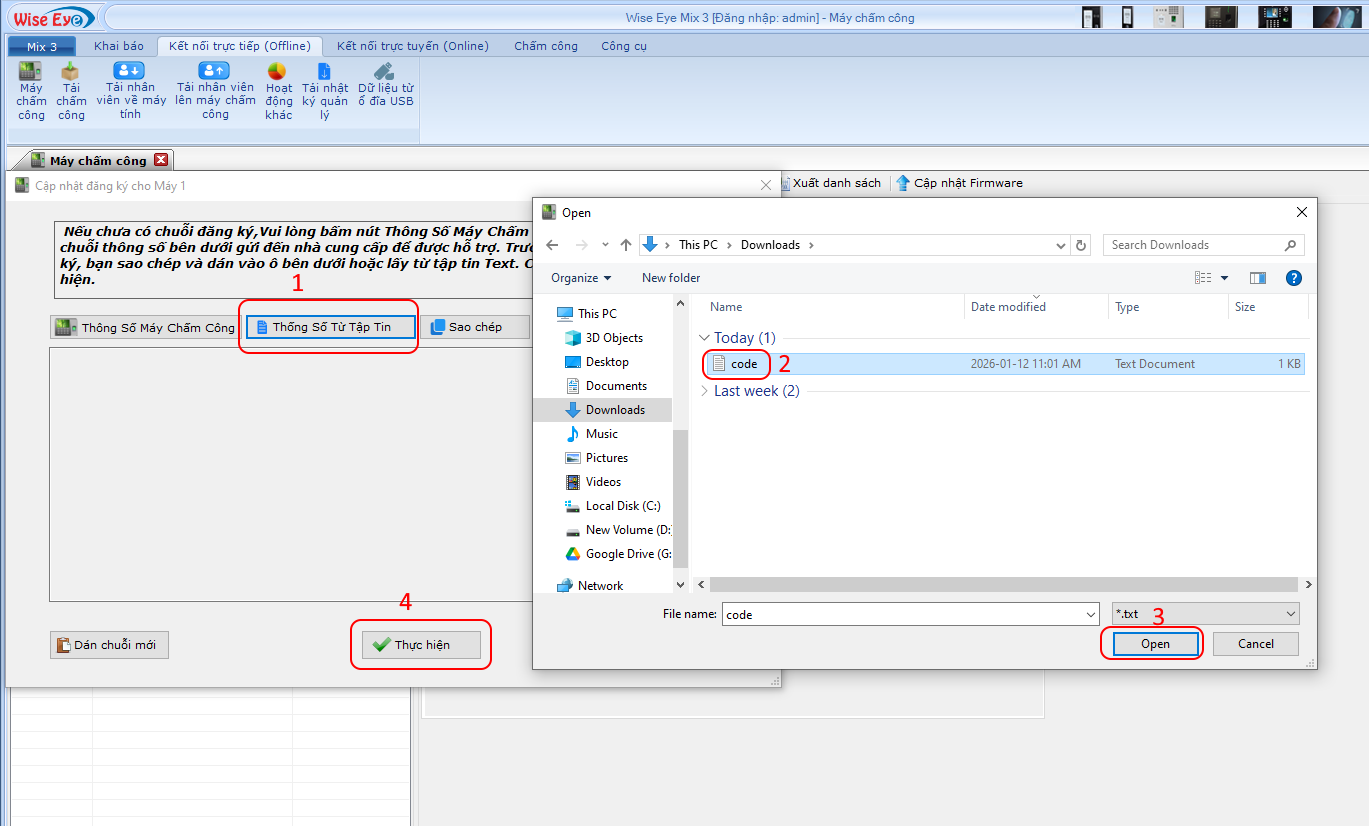Click the Máy chấm công ribbon icon
The width and height of the screenshot is (1369, 826).
(x=31, y=73)
